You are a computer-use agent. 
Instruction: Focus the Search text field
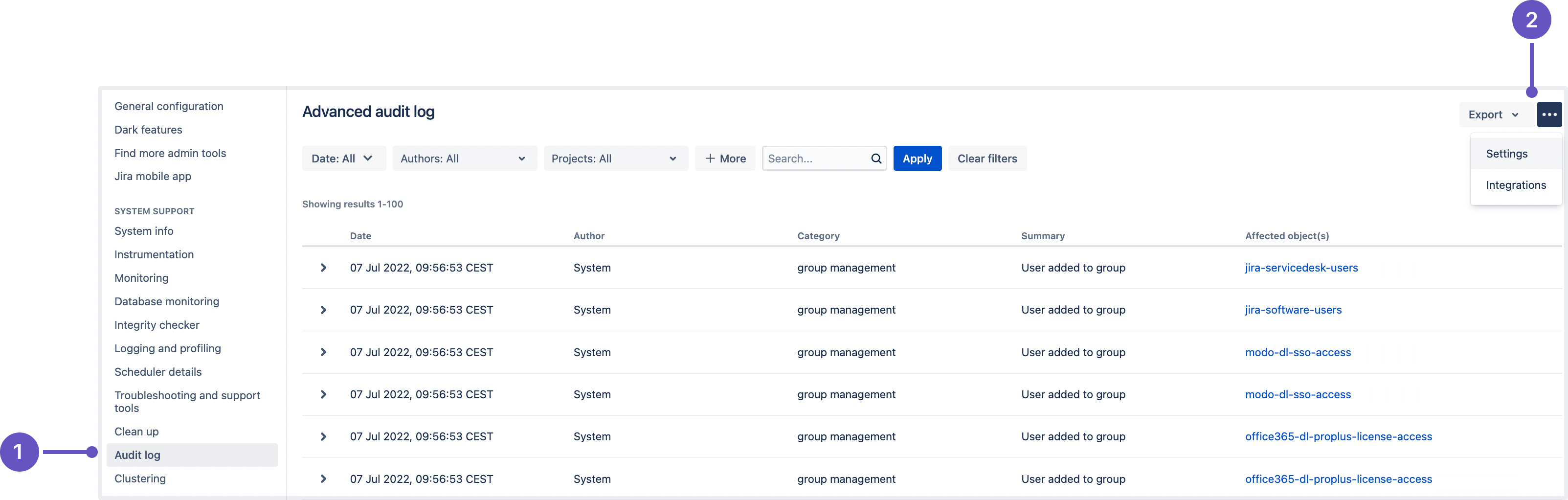coord(815,159)
